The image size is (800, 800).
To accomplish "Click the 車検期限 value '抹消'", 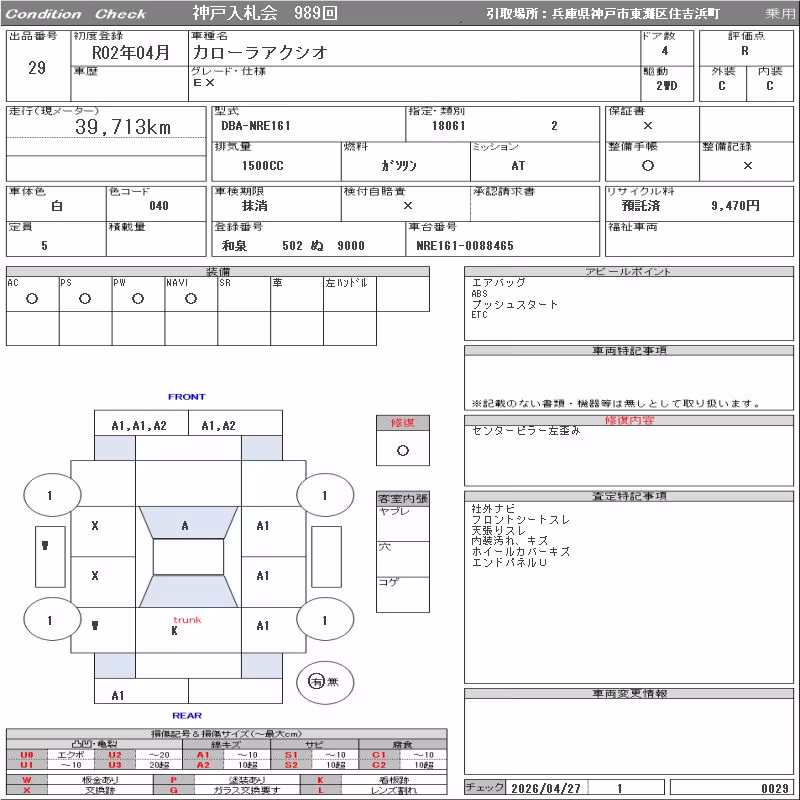I will (255, 206).
